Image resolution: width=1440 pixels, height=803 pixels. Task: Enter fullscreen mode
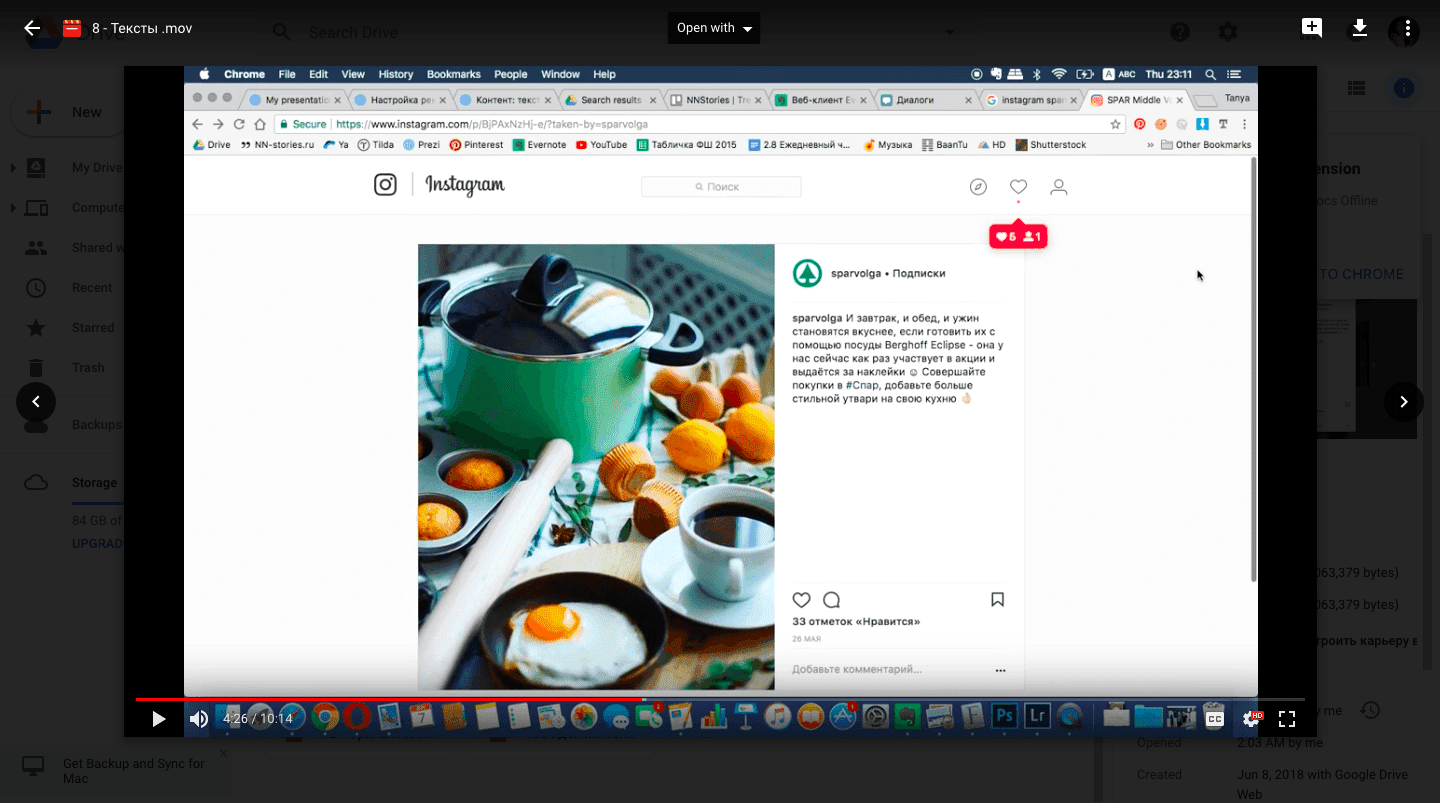pyautogui.click(x=1287, y=718)
